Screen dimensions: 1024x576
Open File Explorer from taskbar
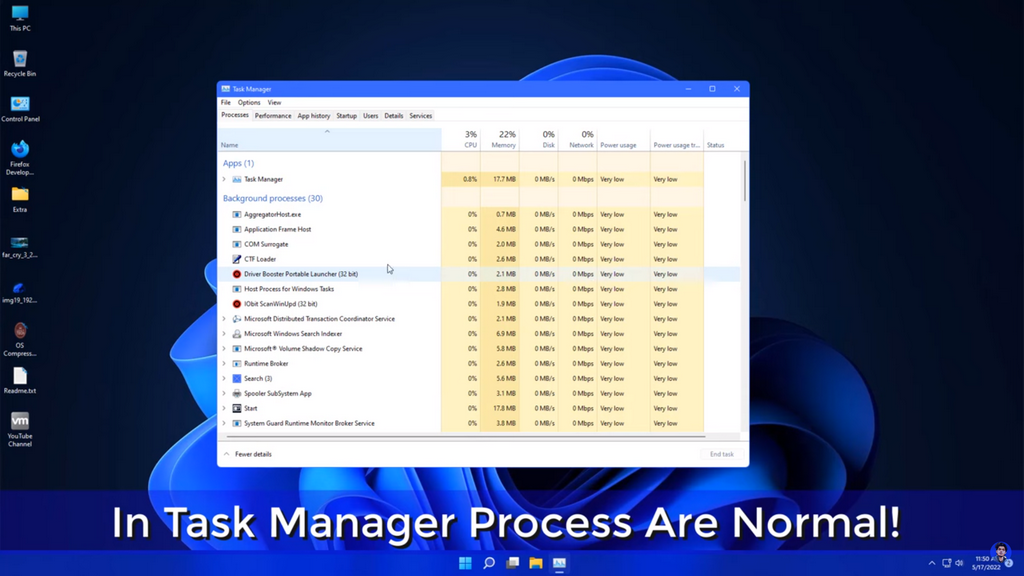point(536,563)
